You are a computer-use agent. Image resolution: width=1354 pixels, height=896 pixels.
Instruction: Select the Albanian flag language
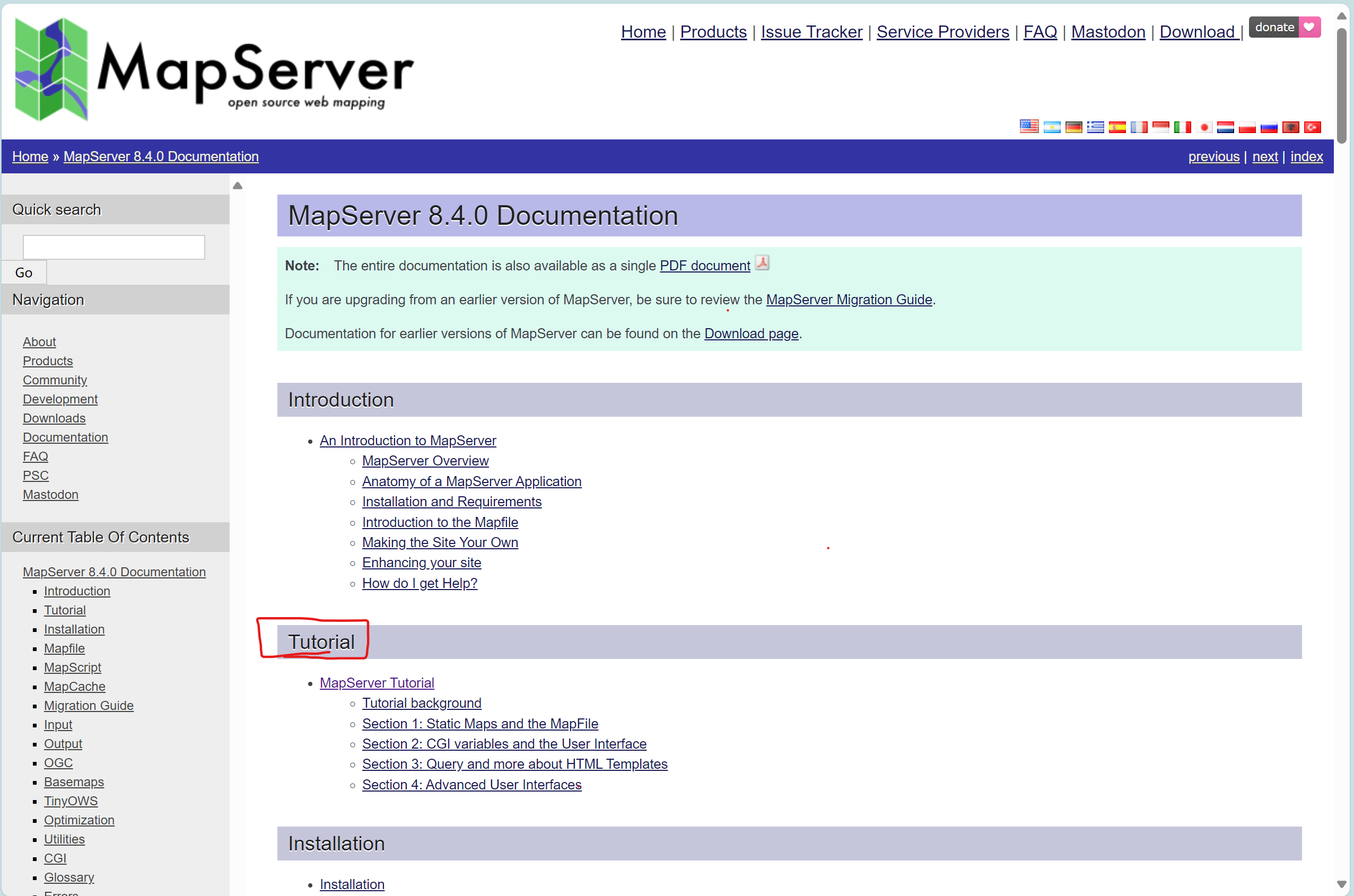pyautogui.click(x=1290, y=127)
